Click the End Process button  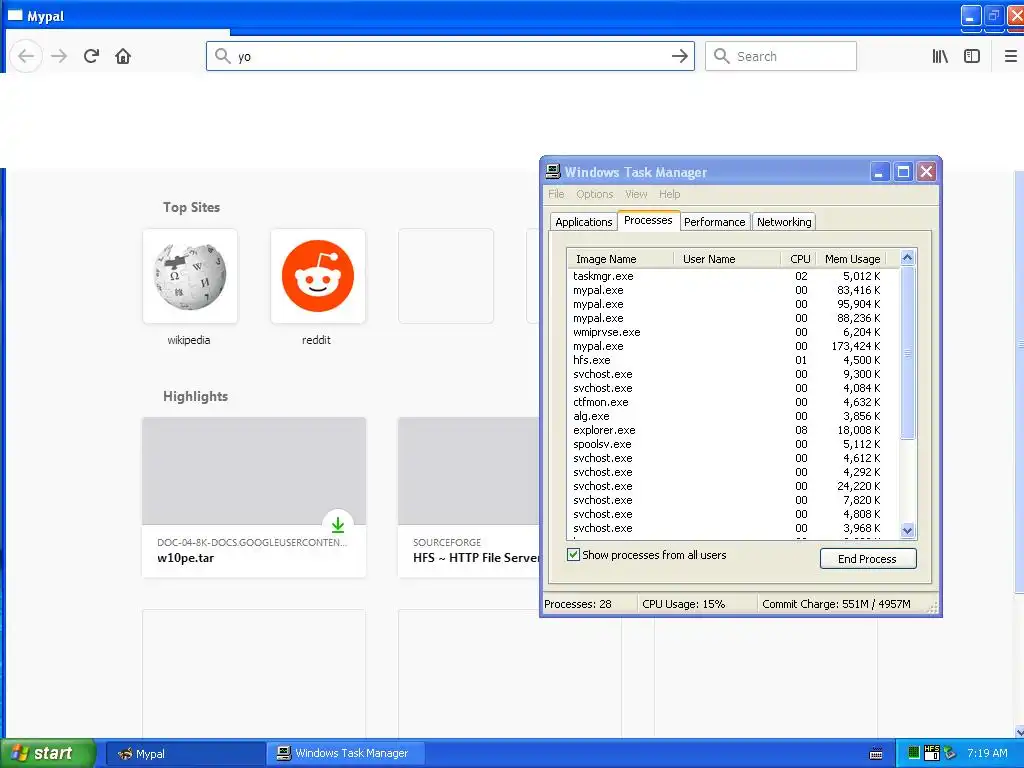click(x=868, y=559)
